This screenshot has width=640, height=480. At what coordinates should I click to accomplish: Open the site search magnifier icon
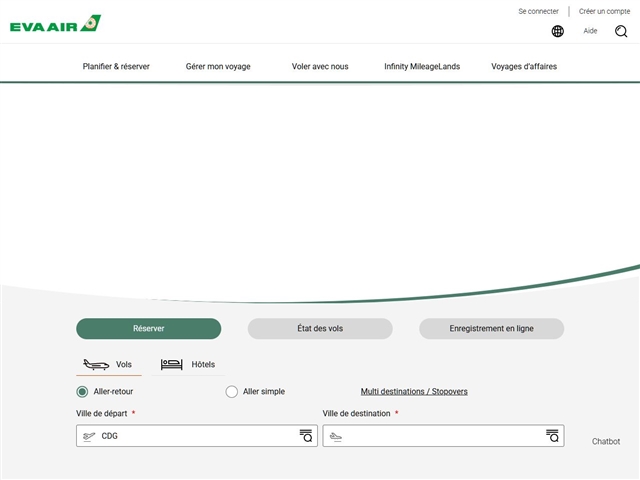click(x=621, y=31)
